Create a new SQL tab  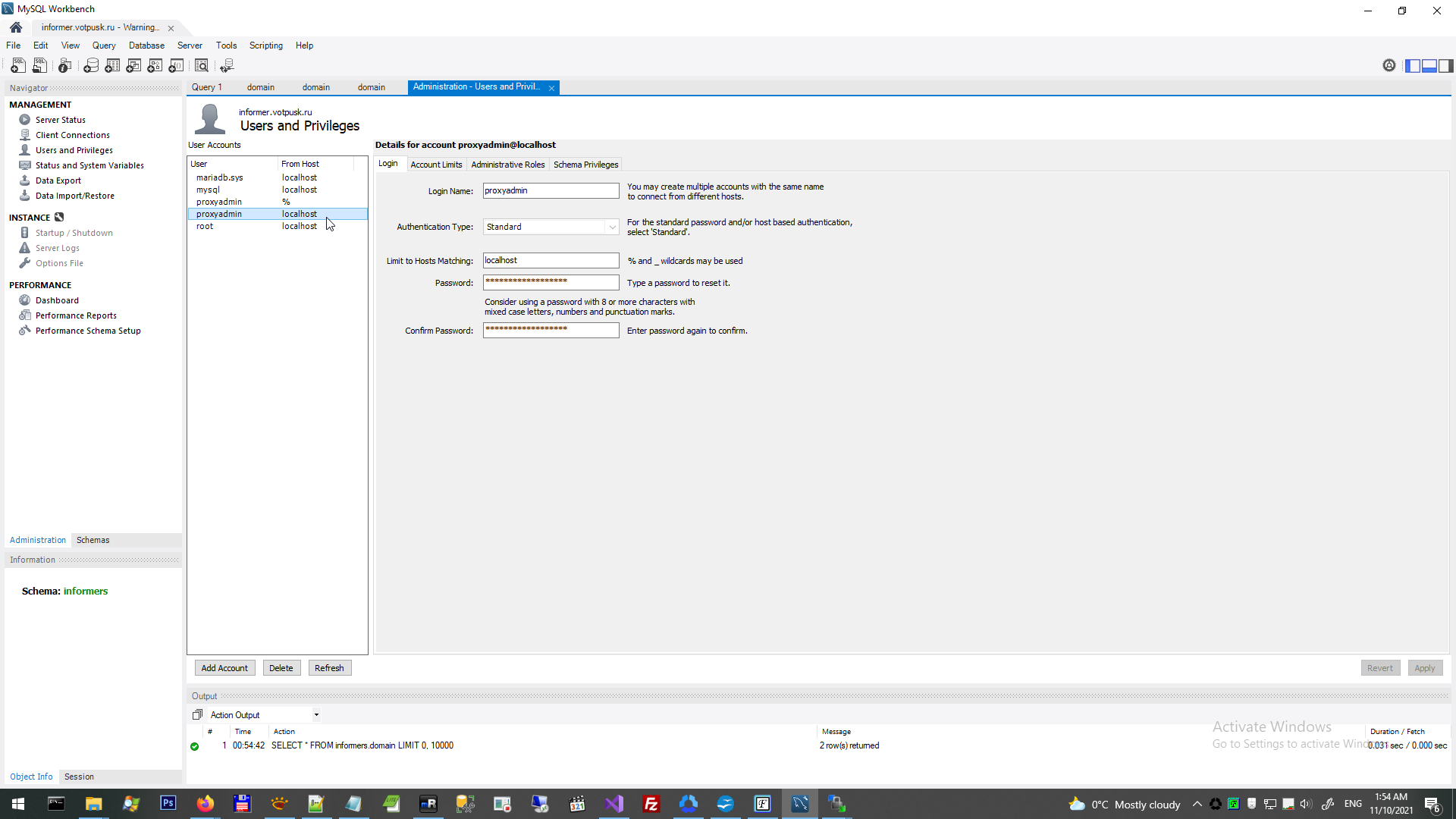18,66
